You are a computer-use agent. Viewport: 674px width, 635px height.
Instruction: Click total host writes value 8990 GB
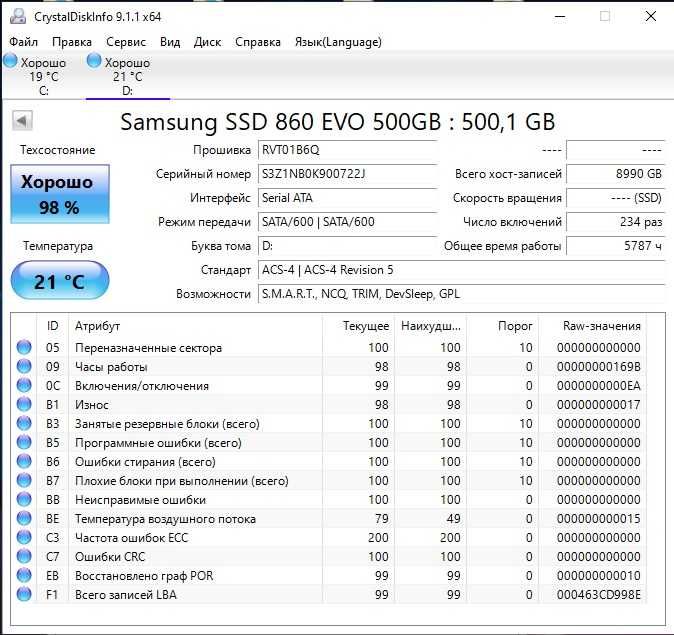click(616, 174)
